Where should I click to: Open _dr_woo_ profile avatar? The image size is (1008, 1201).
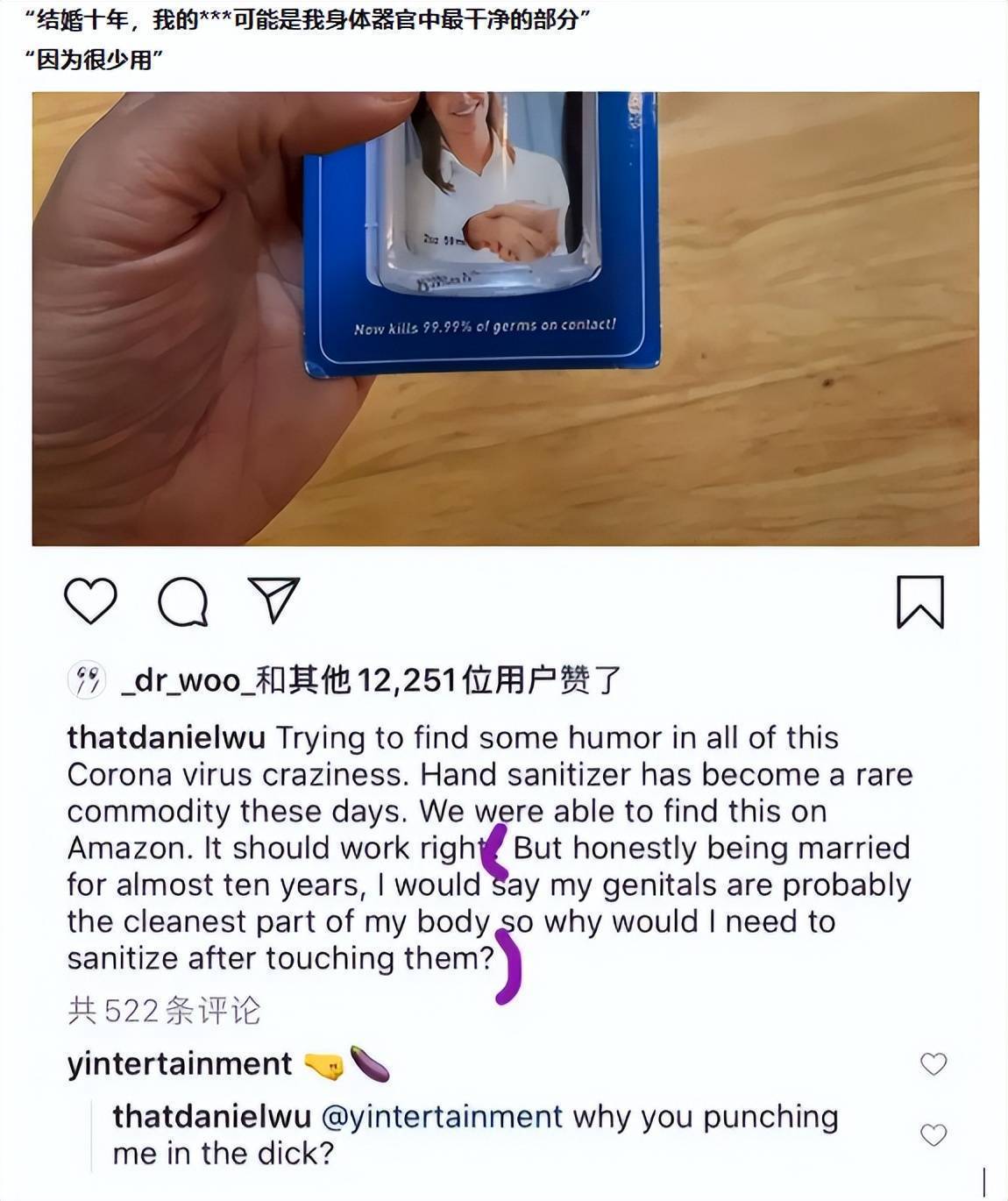coord(86,680)
